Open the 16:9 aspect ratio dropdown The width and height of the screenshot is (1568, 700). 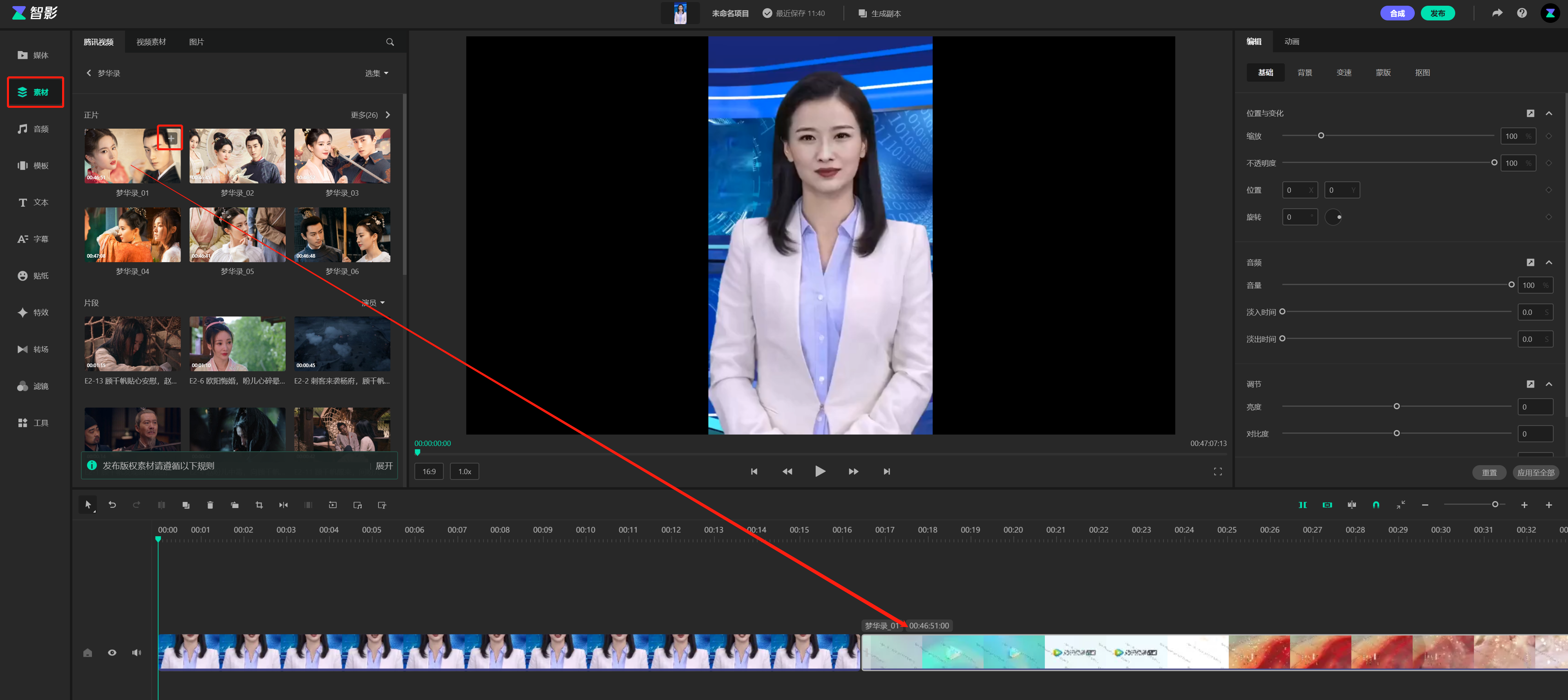[429, 471]
